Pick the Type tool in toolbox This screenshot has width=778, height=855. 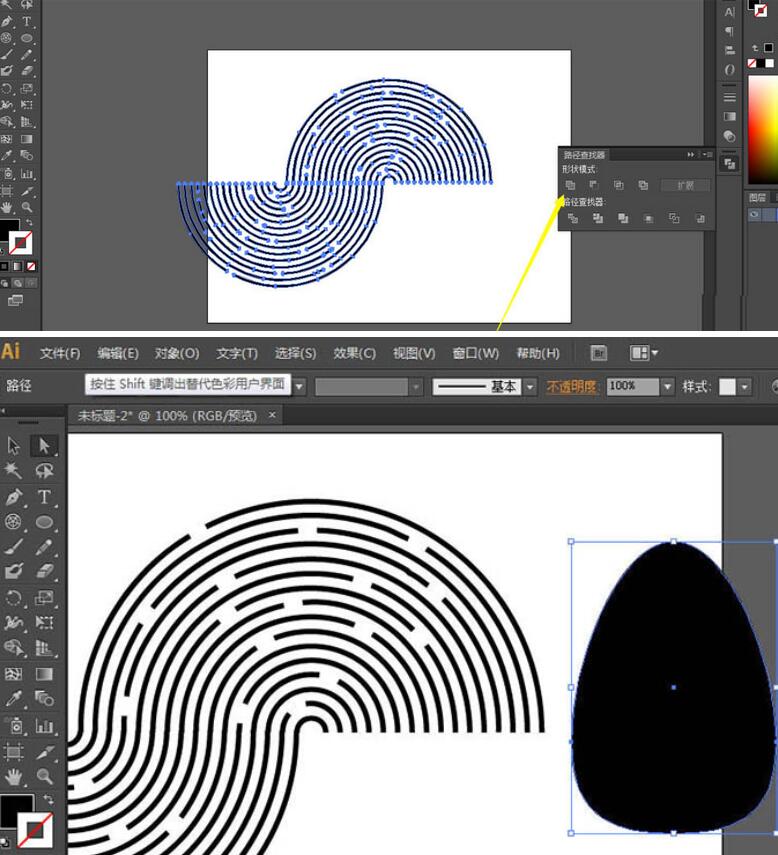click(44, 497)
